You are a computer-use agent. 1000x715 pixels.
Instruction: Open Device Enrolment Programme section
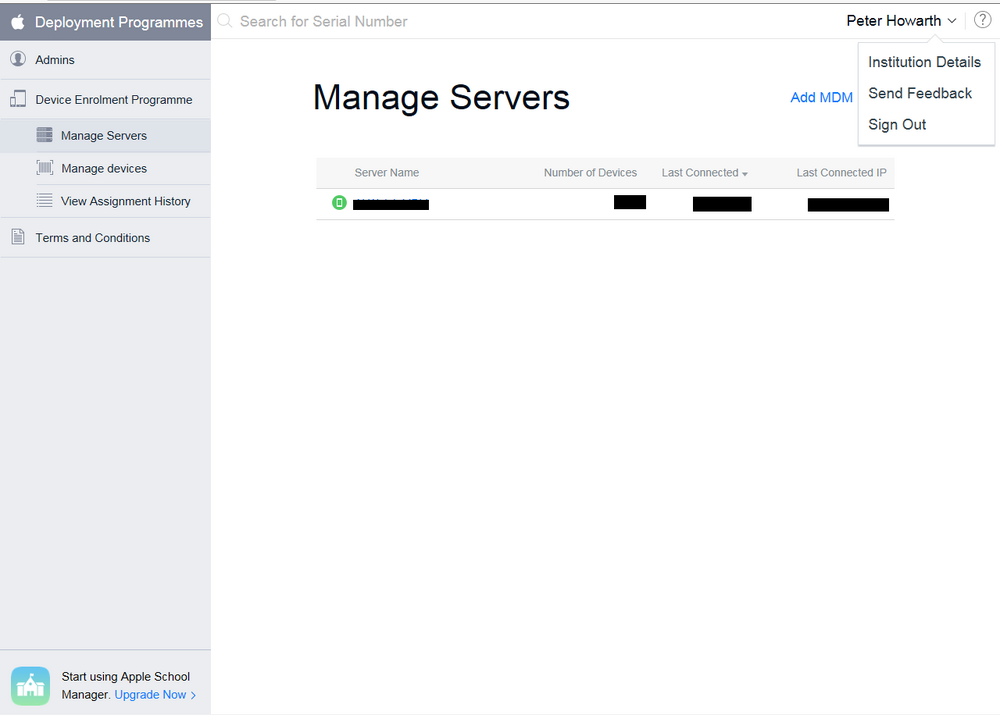(105, 100)
